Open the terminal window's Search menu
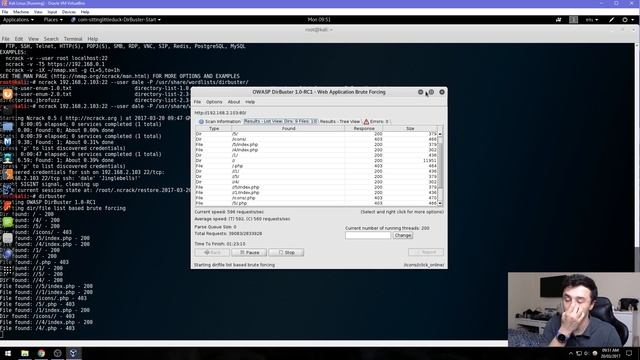 (x=51, y=39)
